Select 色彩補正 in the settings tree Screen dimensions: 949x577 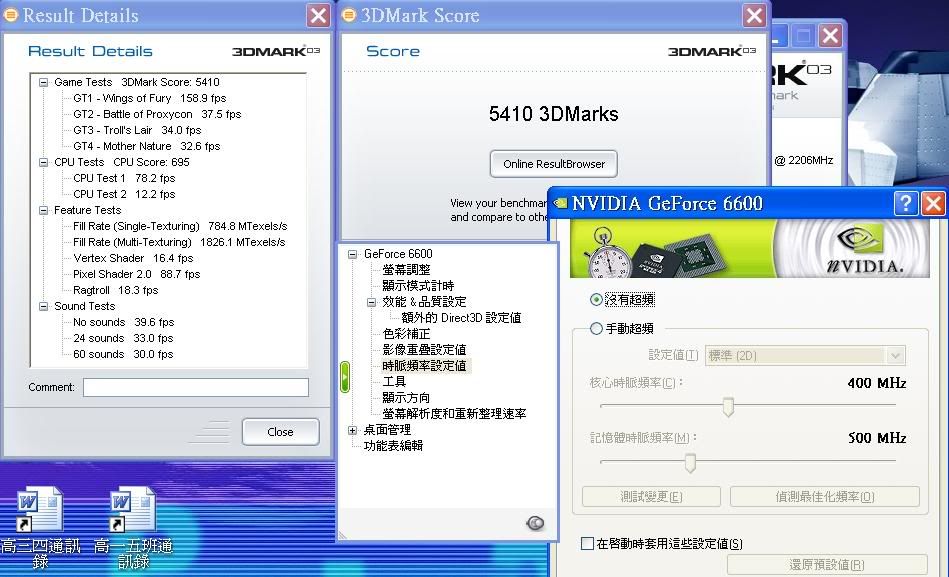[x=406, y=334]
